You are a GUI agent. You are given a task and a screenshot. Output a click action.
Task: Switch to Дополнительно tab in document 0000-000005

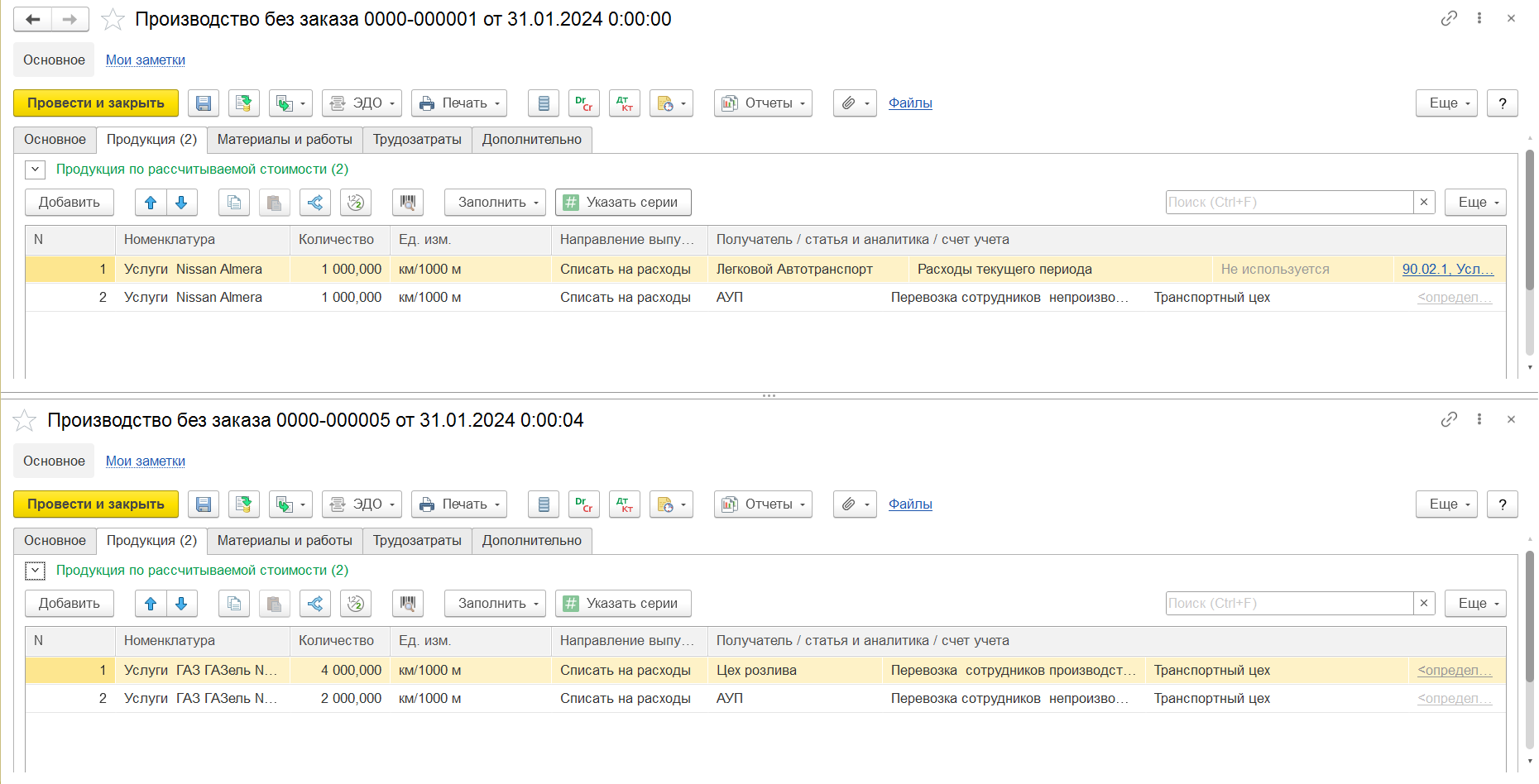[x=532, y=541]
